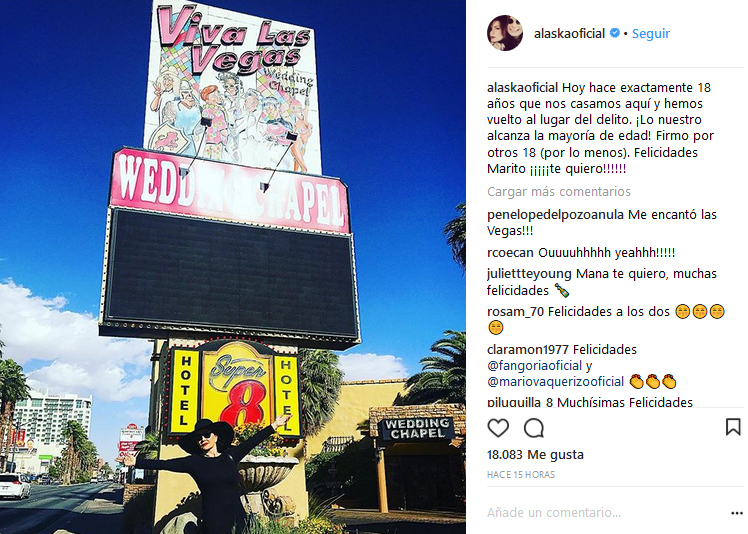748x534 pixels.
Task: Open the alaskaoficial username in header
Action: [x=569, y=33]
